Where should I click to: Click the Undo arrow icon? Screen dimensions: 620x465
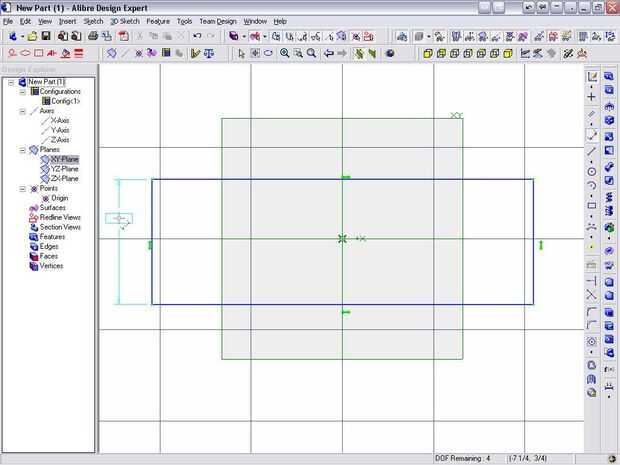tap(197, 36)
